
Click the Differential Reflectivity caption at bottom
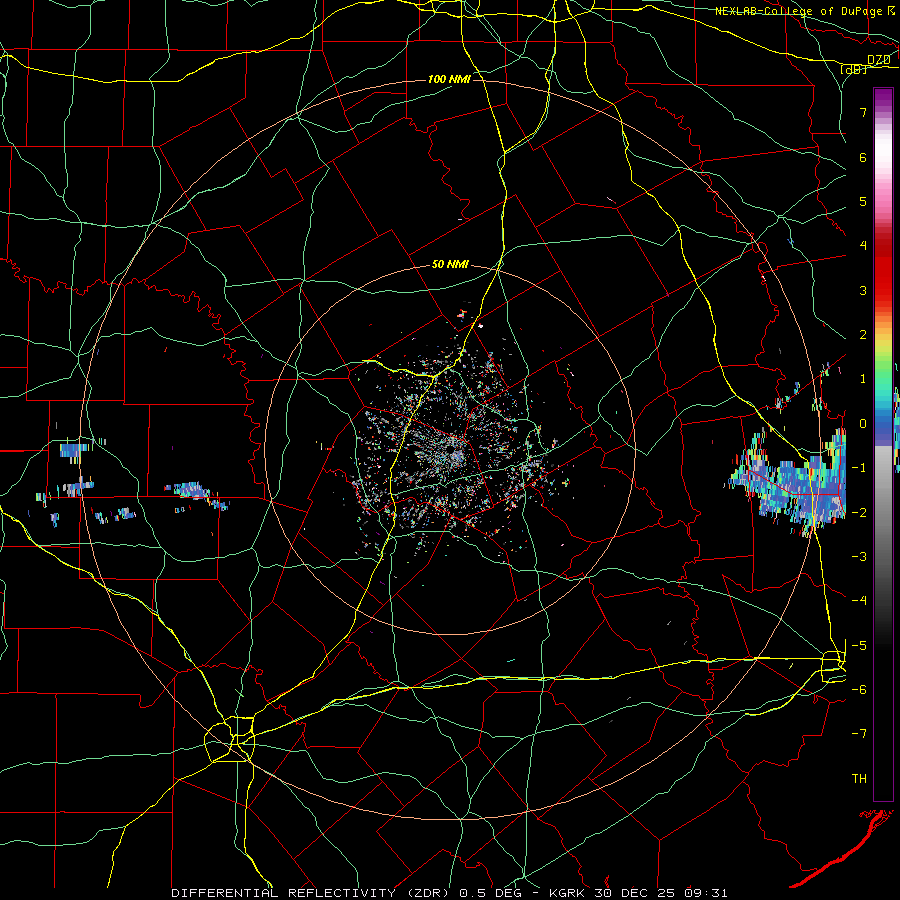point(449,893)
